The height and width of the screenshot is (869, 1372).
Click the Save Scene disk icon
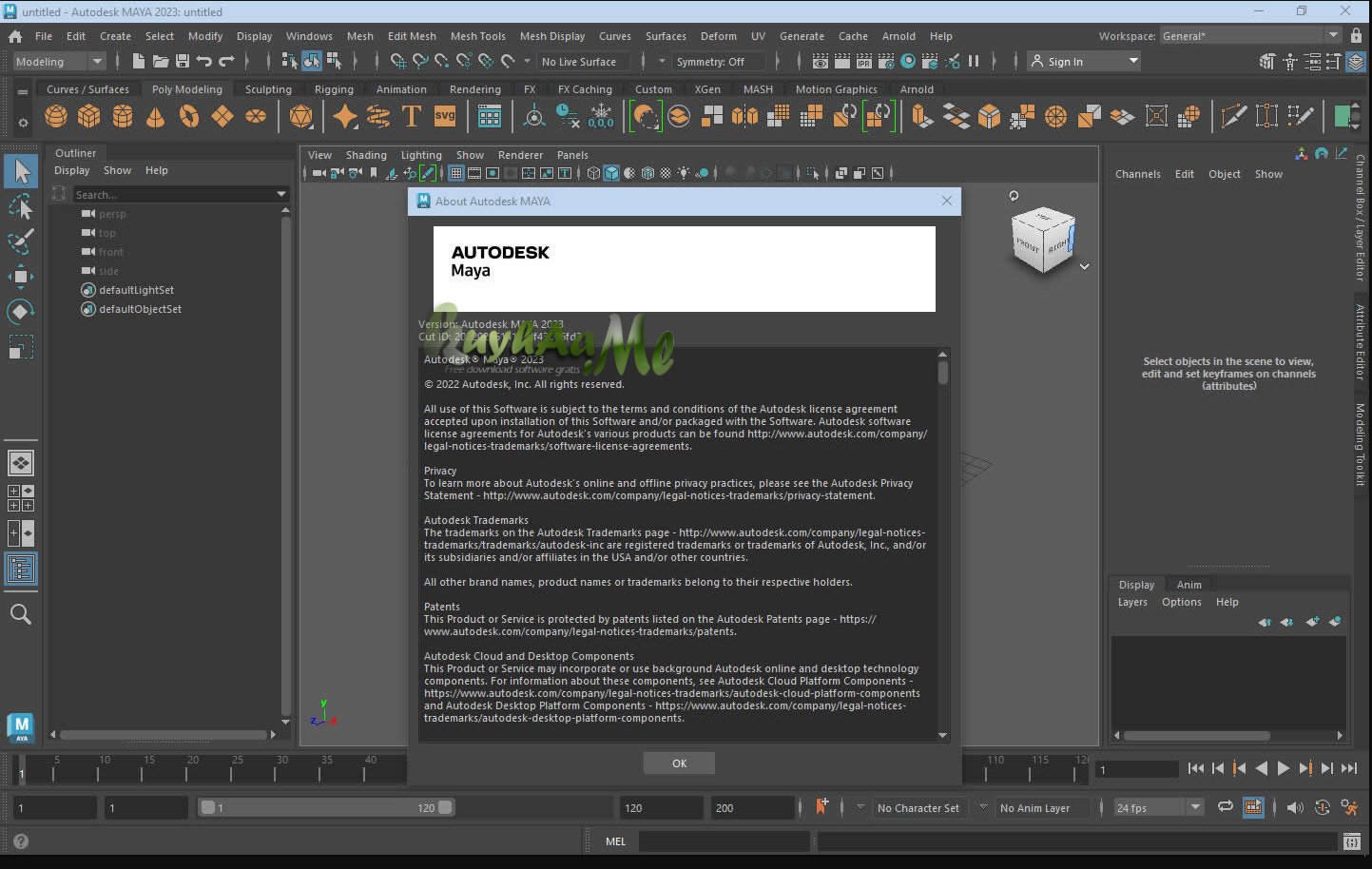point(182,61)
